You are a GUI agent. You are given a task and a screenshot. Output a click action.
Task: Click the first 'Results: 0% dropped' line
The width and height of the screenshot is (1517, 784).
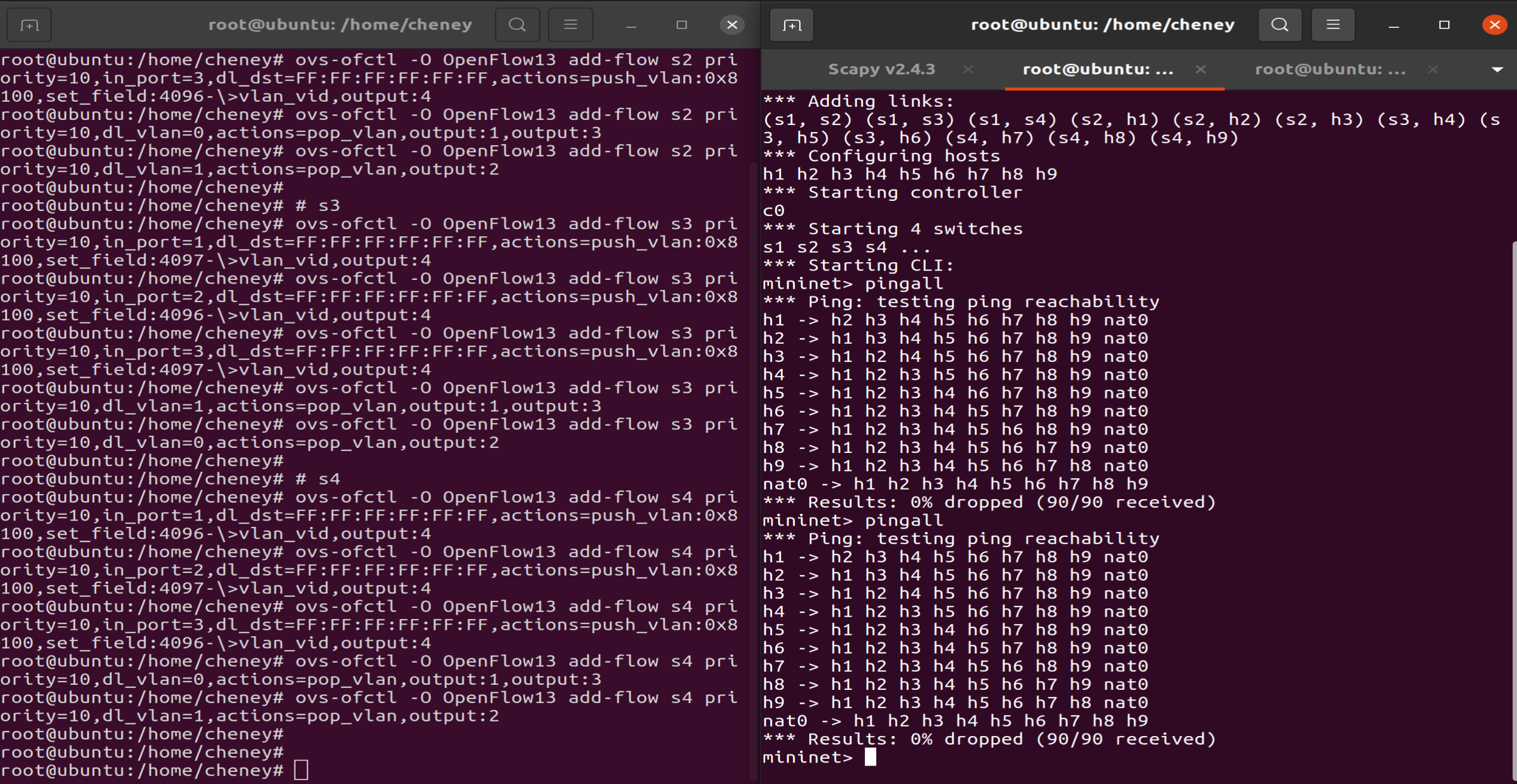[x=989, y=502]
